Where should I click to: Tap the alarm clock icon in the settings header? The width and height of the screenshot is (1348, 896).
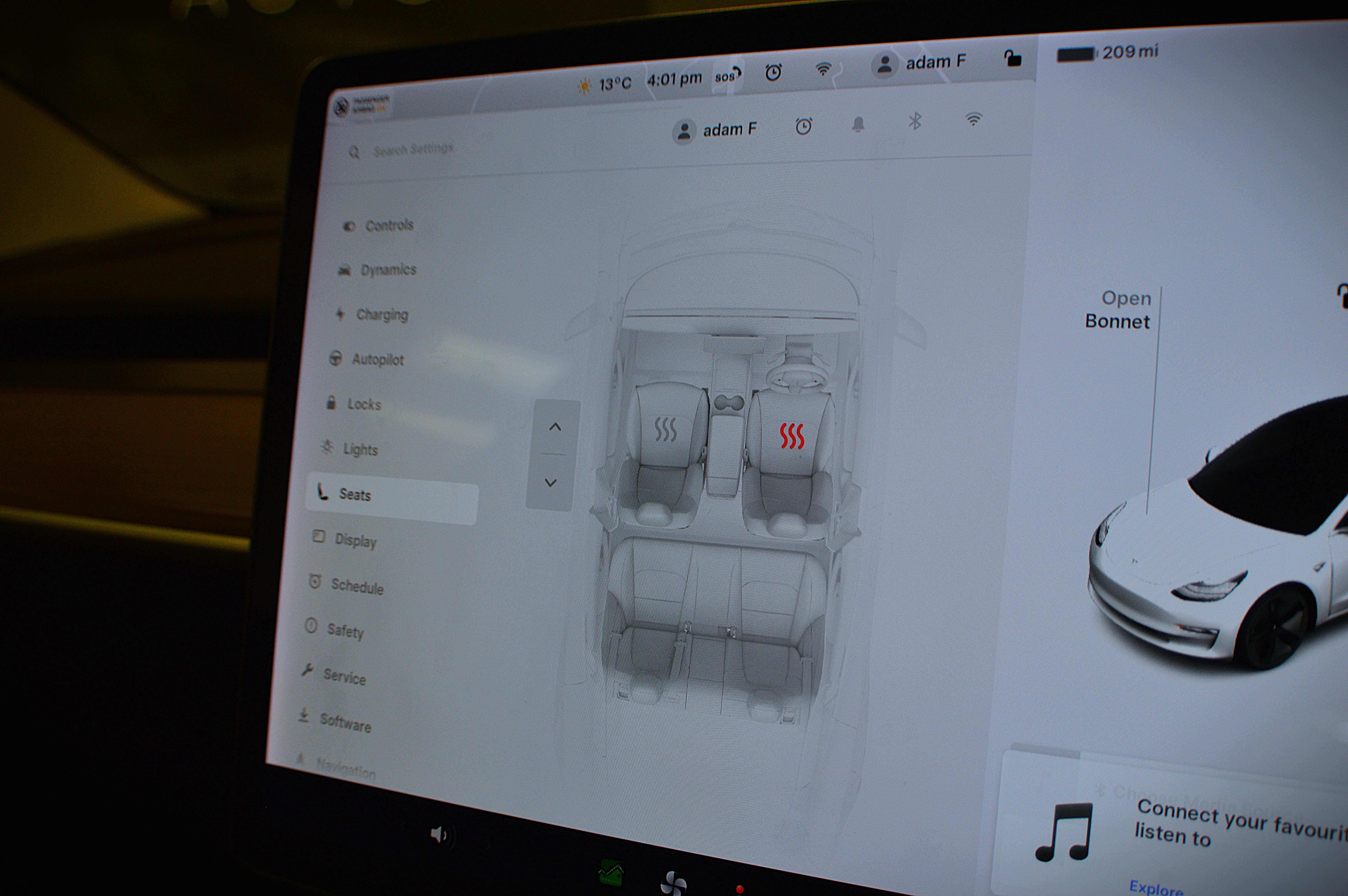point(804,126)
